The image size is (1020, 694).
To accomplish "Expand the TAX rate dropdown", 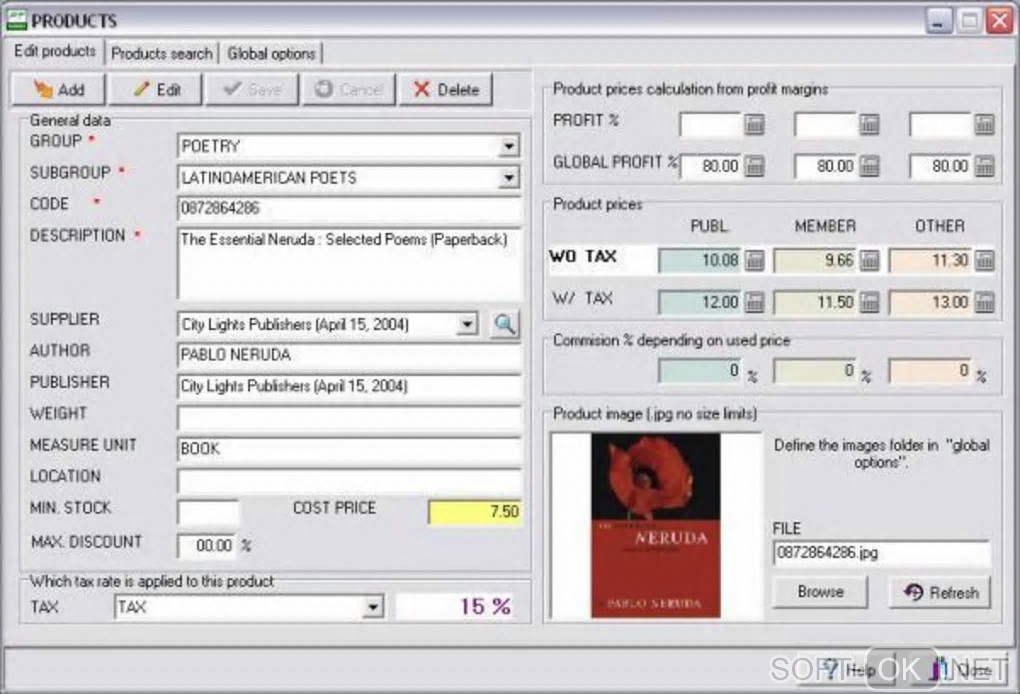I will 373,607.
